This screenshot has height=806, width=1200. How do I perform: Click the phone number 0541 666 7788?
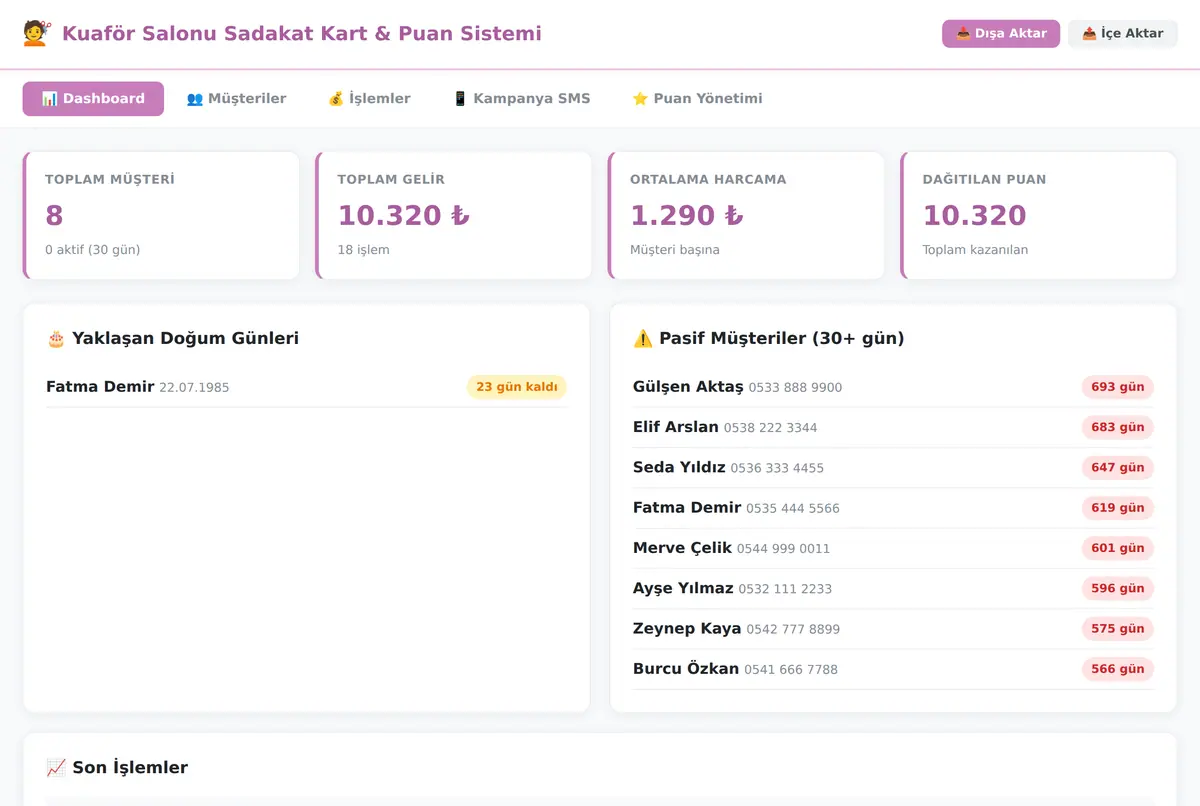tap(791, 670)
